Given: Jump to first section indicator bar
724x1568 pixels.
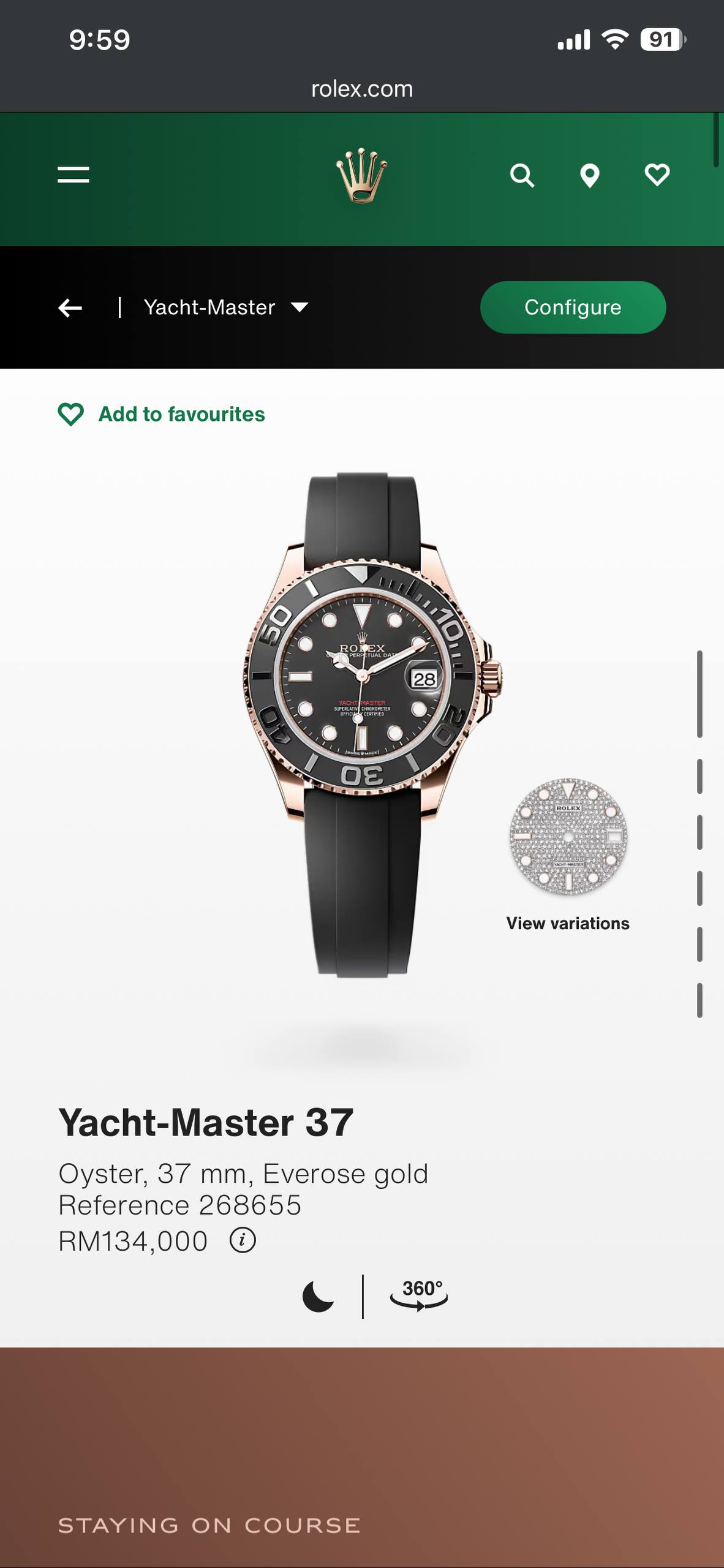Looking at the screenshot, I should click(699, 694).
